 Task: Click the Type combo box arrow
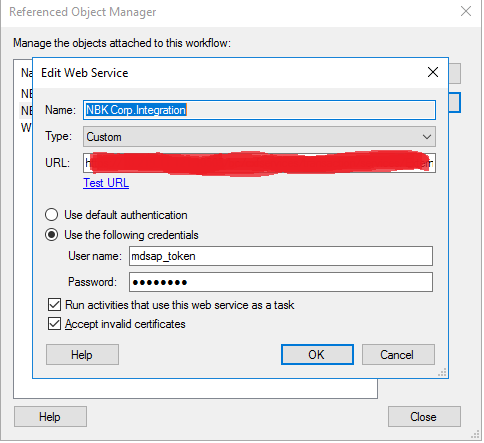[x=427, y=137]
